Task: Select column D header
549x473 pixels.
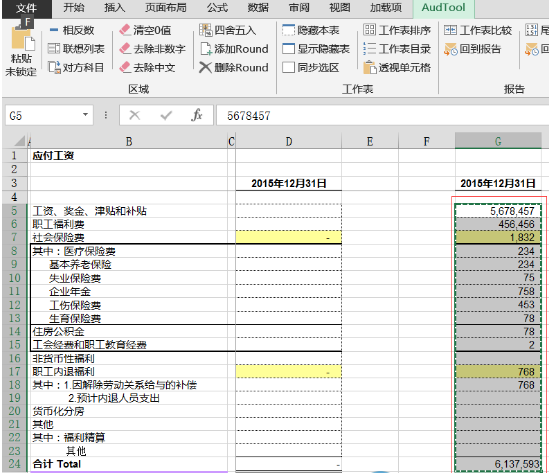Action: [289, 141]
